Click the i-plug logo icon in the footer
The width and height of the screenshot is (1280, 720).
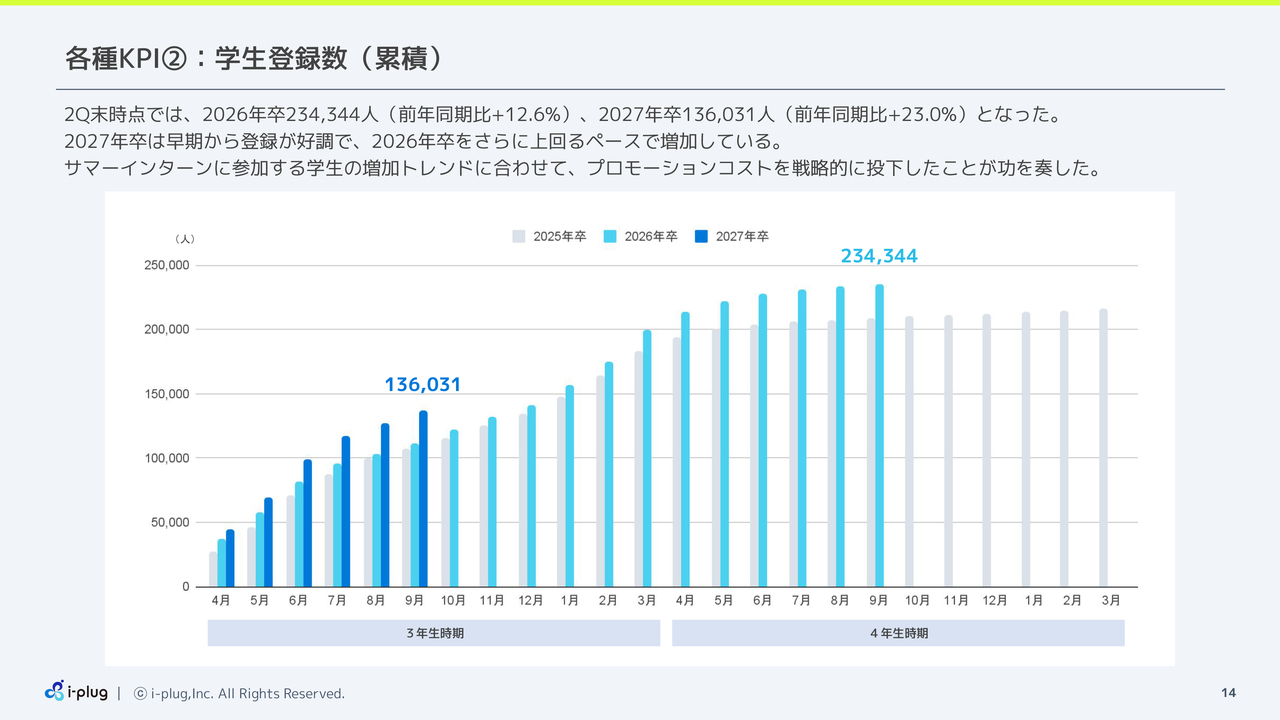tap(55, 692)
